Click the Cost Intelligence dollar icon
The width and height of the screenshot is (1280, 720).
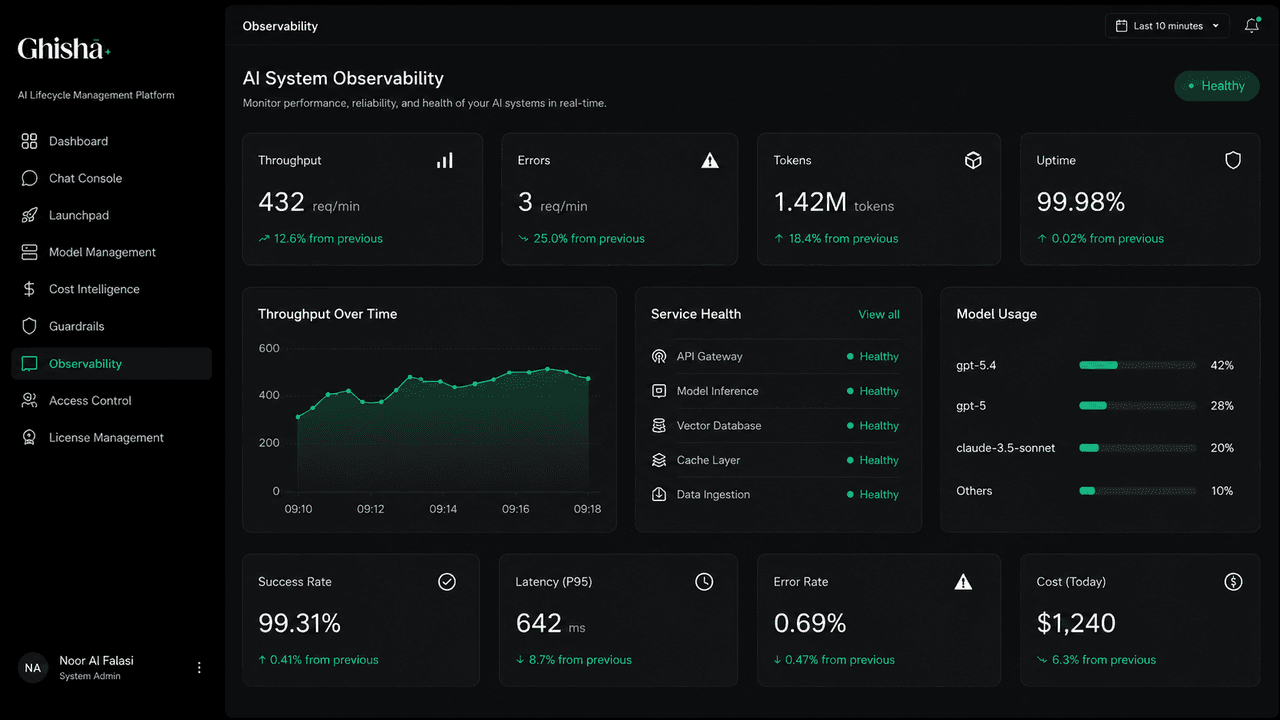[x=29, y=289]
